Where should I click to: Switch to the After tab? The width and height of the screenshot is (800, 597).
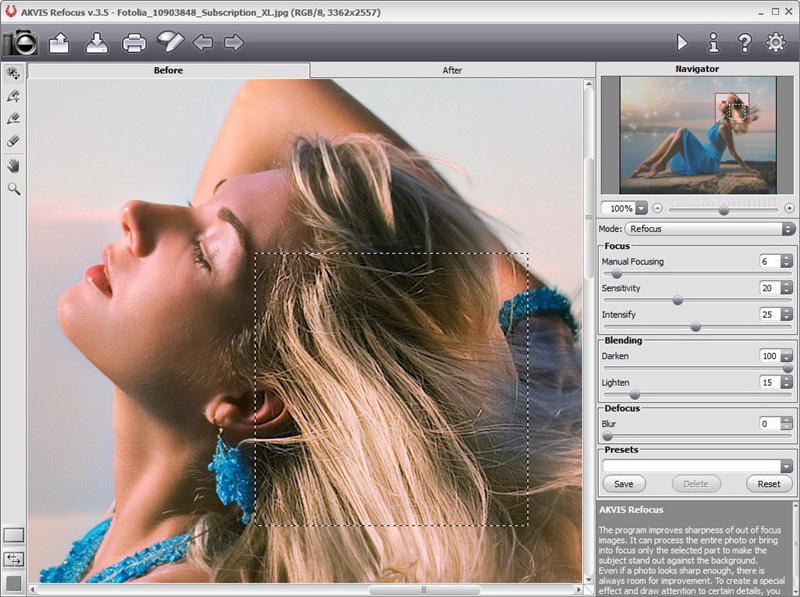pyautogui.click(x=452, y=70)
